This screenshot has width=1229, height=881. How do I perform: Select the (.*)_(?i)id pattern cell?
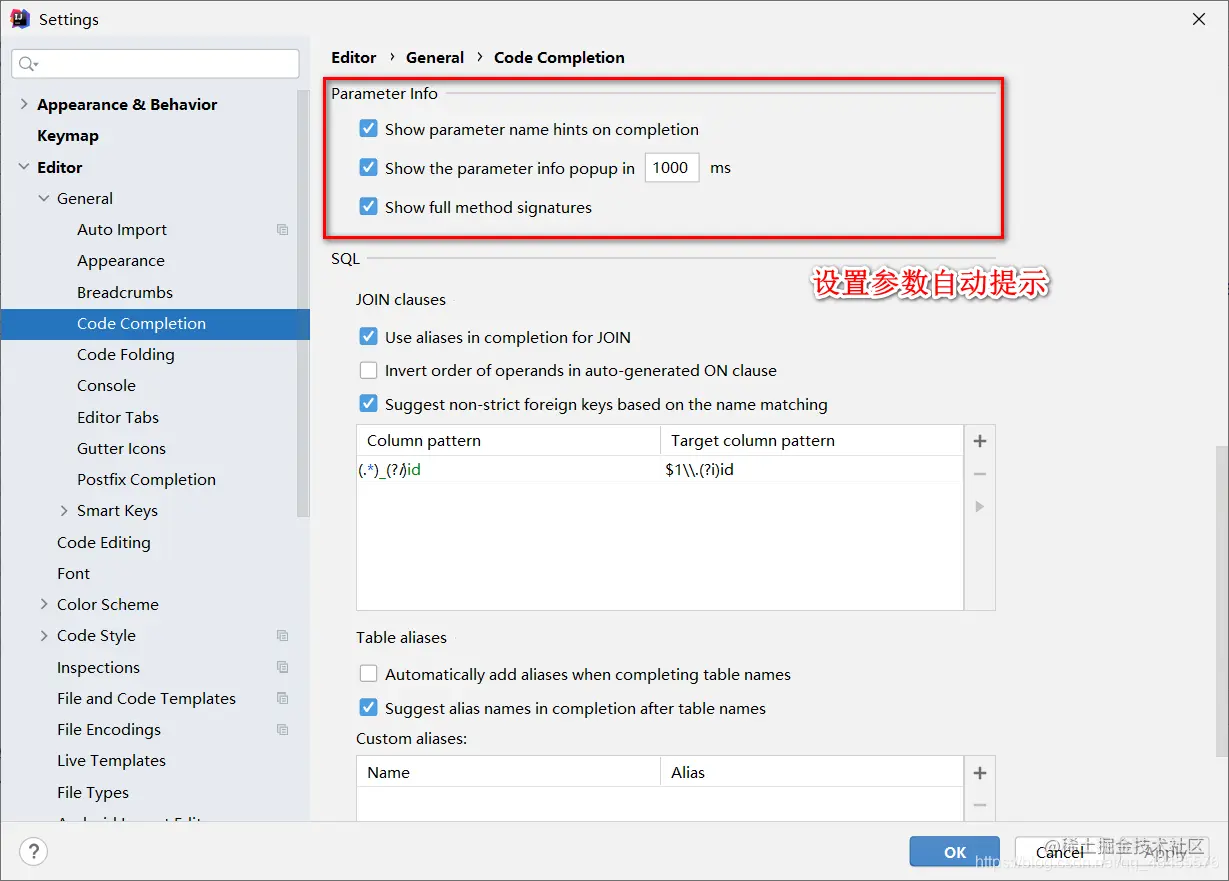pos(508,470)
